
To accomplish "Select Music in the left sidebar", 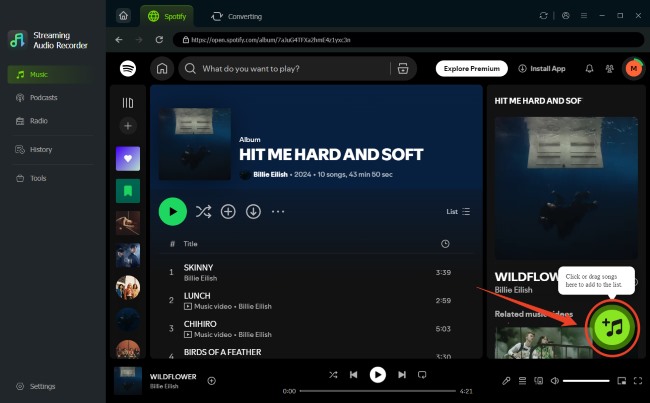I will [52, 75].
